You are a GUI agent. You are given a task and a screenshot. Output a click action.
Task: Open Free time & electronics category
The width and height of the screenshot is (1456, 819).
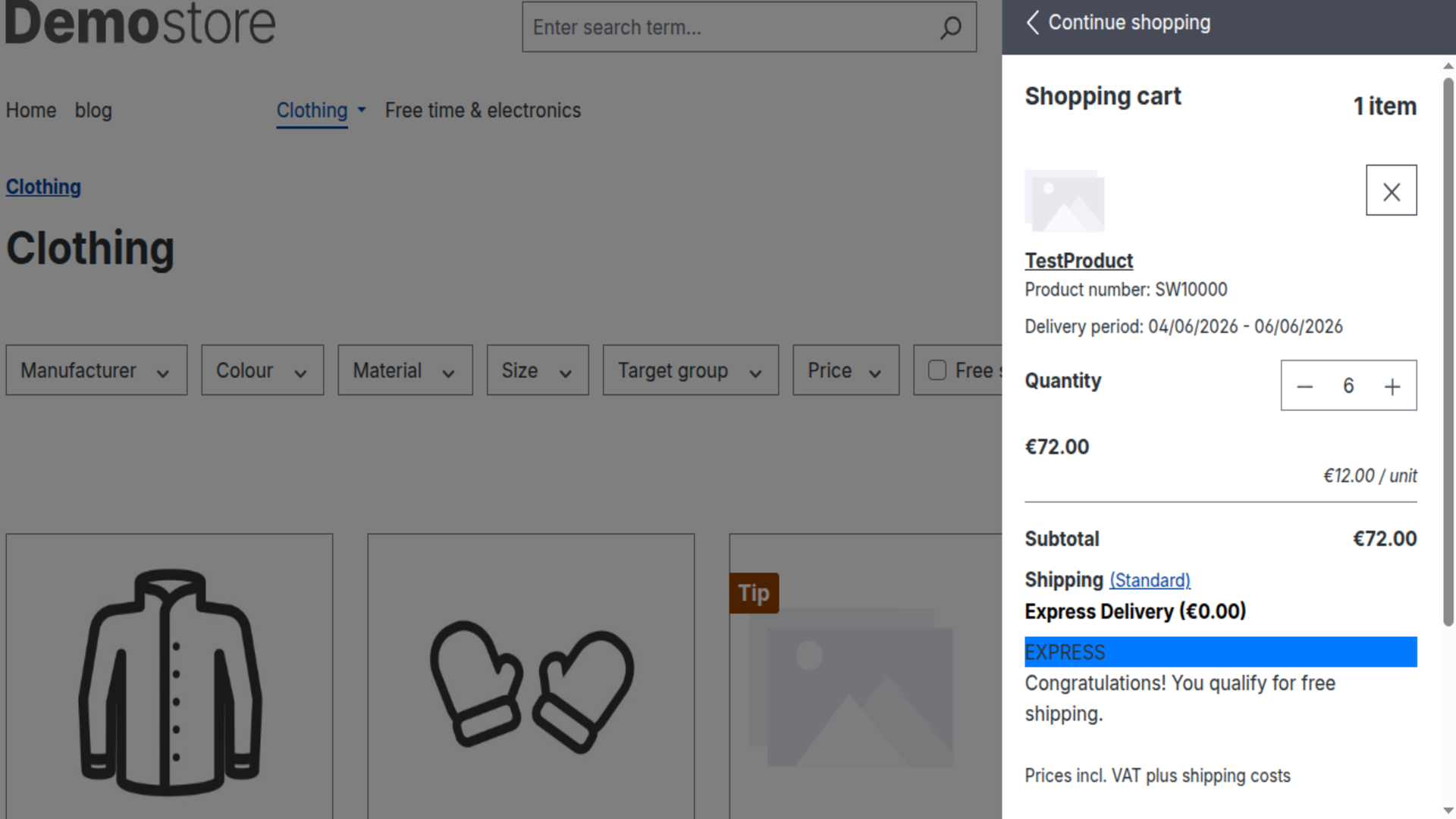click(x=483, y=110)
